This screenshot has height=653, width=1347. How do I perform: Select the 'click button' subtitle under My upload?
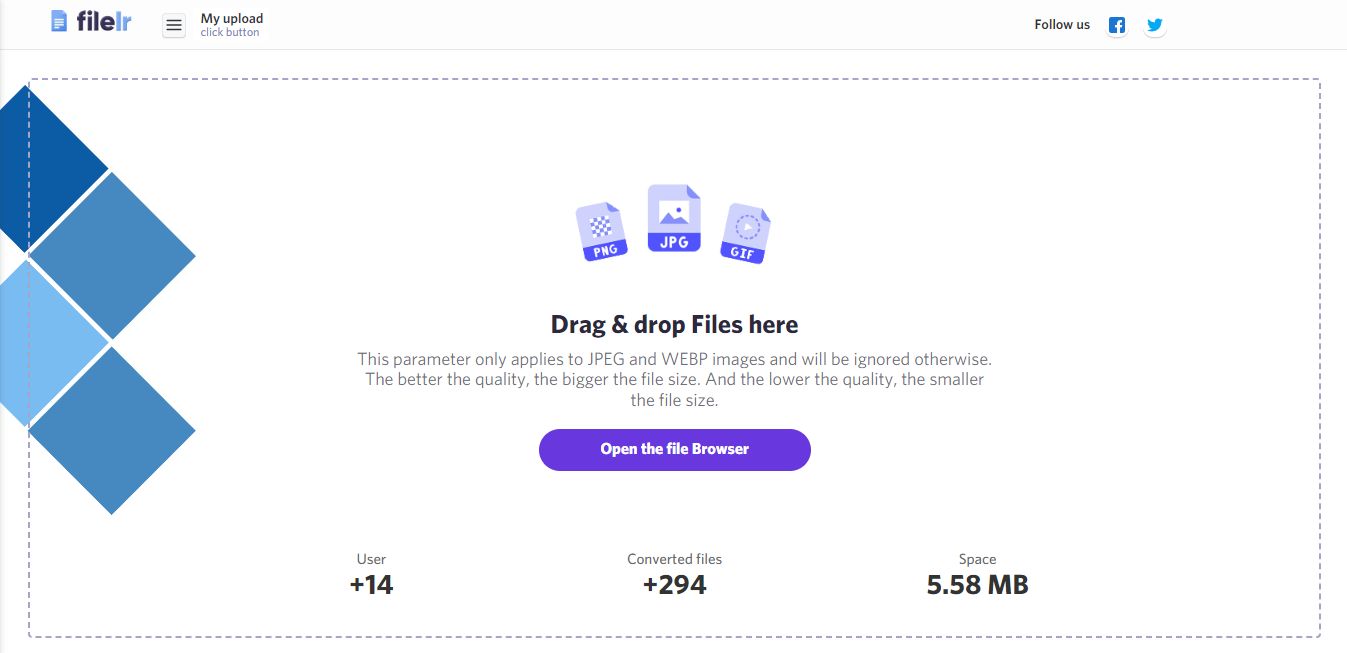click(x=230, y=33)
